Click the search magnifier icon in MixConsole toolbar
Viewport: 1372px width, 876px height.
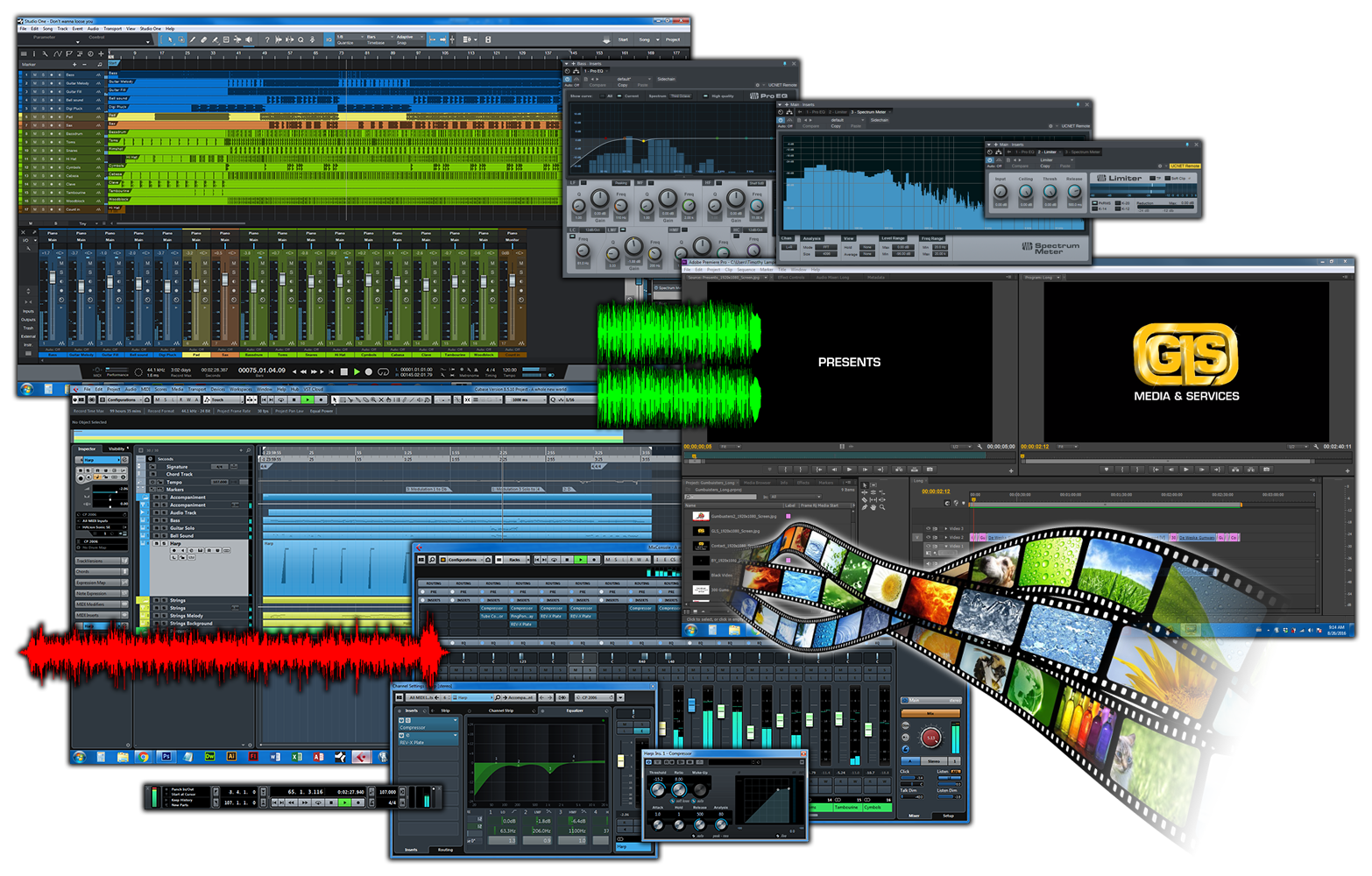[x=432, y=560]
